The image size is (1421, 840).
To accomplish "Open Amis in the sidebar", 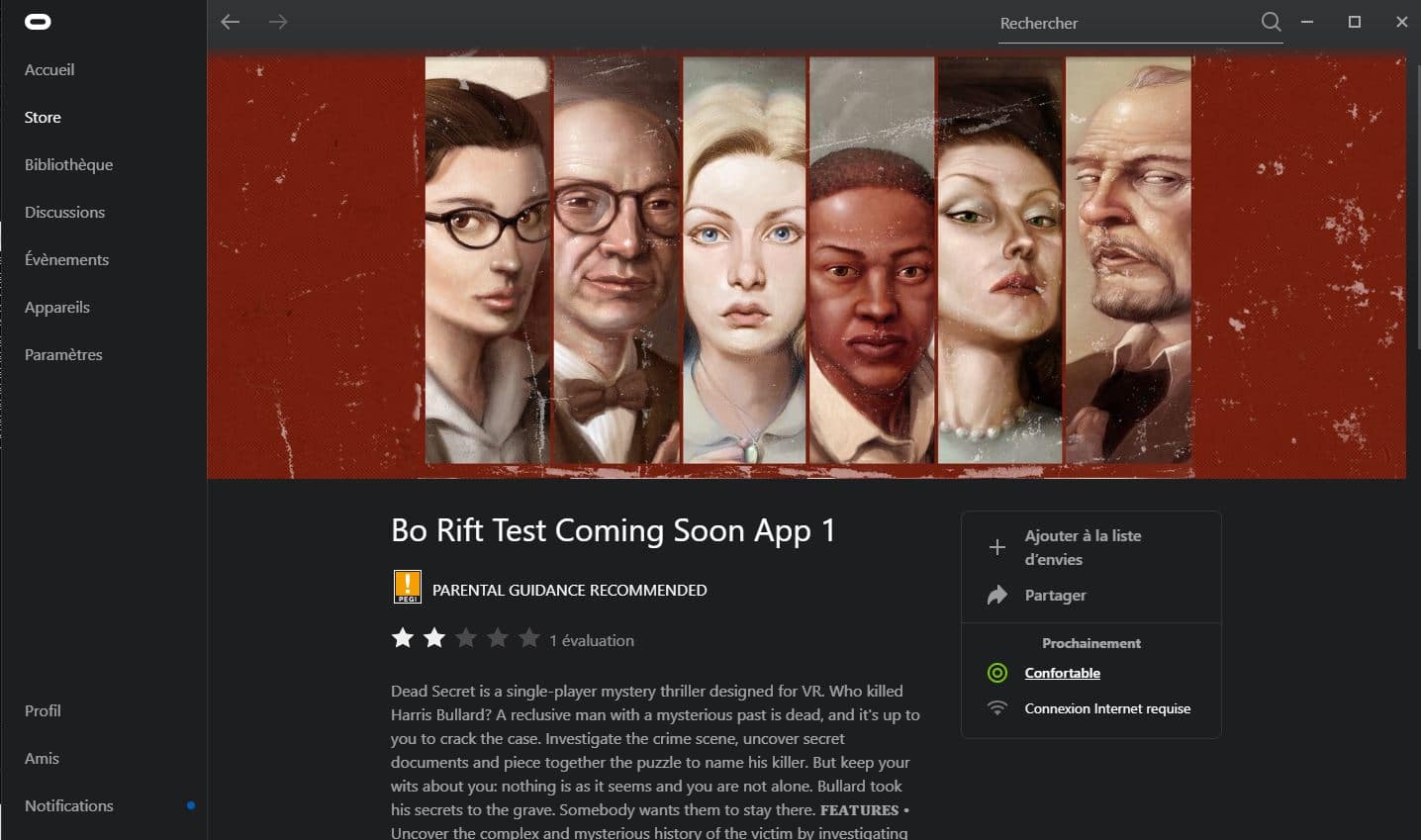I will pyautogui.click(x=42, y=758).
